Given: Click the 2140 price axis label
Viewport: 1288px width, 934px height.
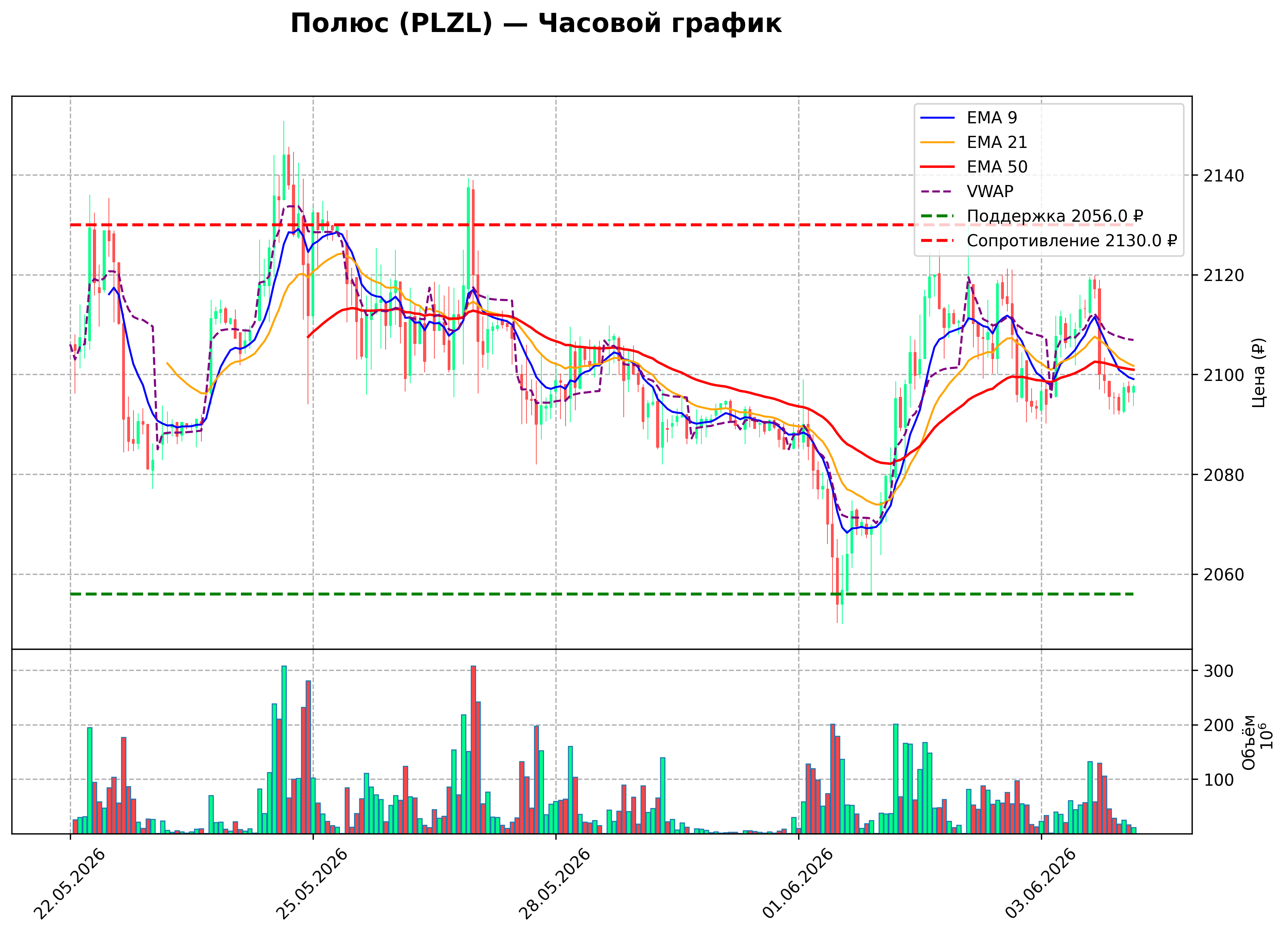Looking at the screenshot, I should click(x=1223, y=176).
